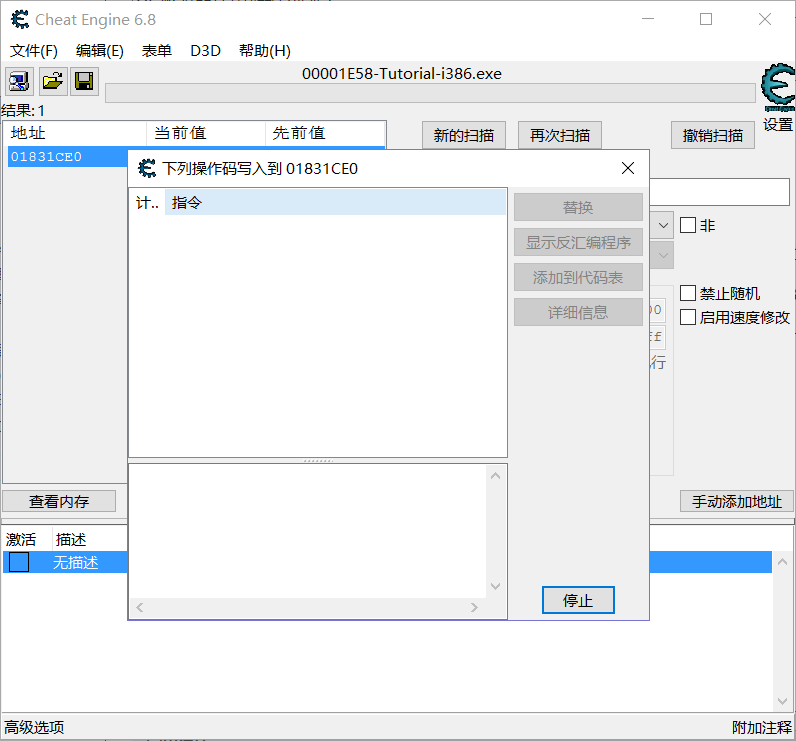
Task: Click the 手动添加地址 button
Action: 737,501
